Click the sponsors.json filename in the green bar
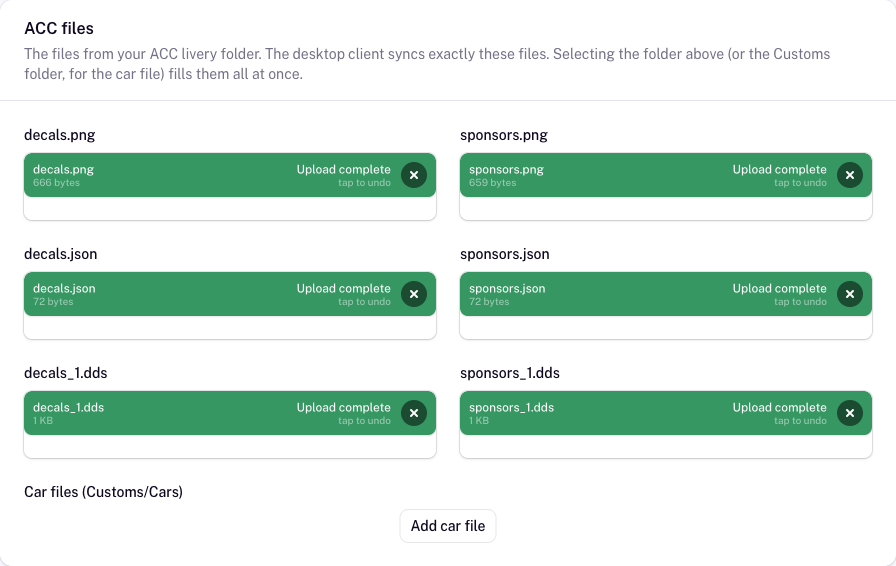This screenshot has width=896, height=566. click(507, 288)
